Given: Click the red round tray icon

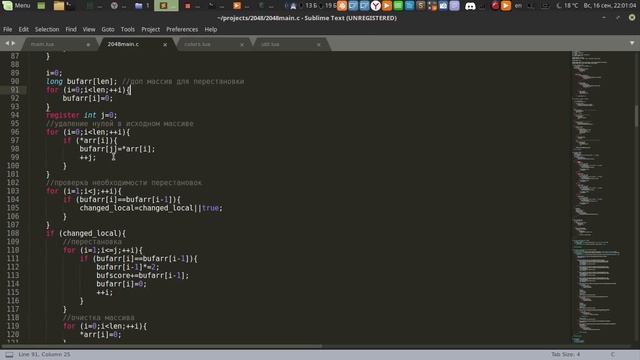Looking at the screenshot, I should click(x=495, y=6).
